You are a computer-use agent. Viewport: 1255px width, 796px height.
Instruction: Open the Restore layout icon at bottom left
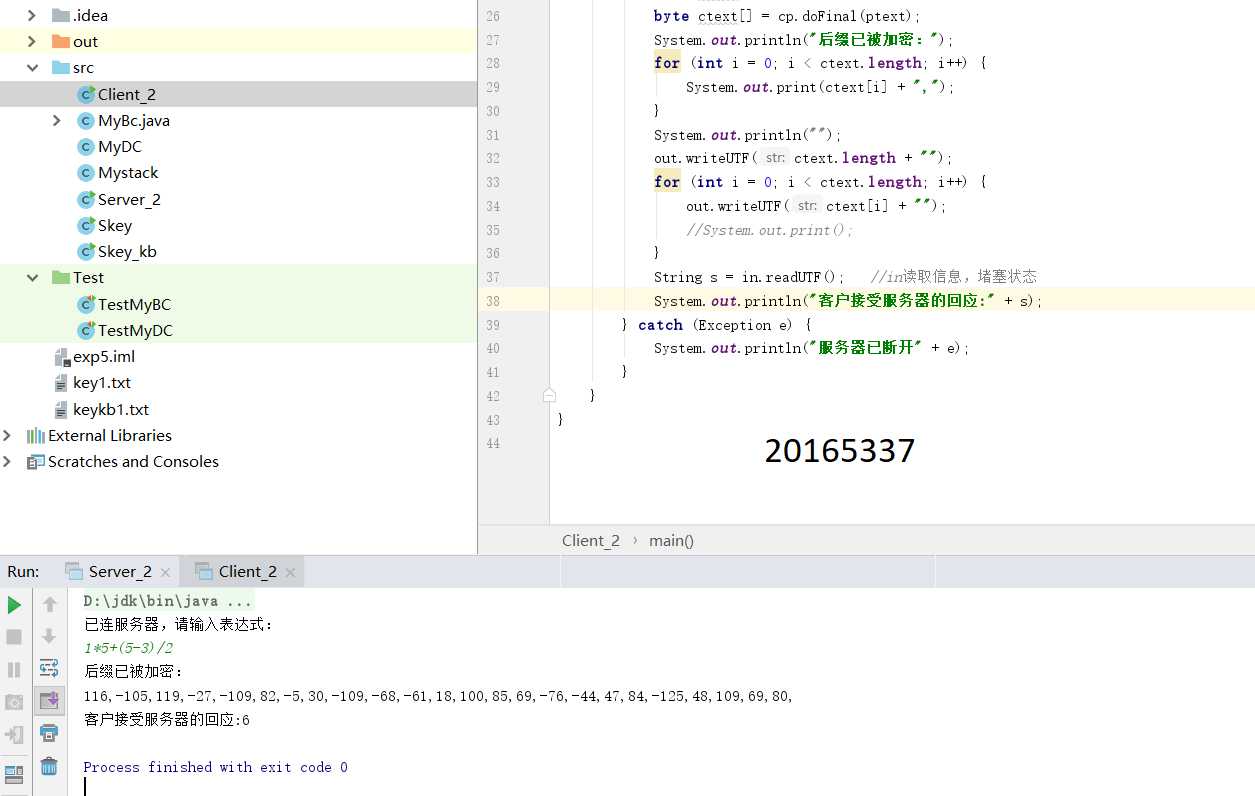pos(14,774)
